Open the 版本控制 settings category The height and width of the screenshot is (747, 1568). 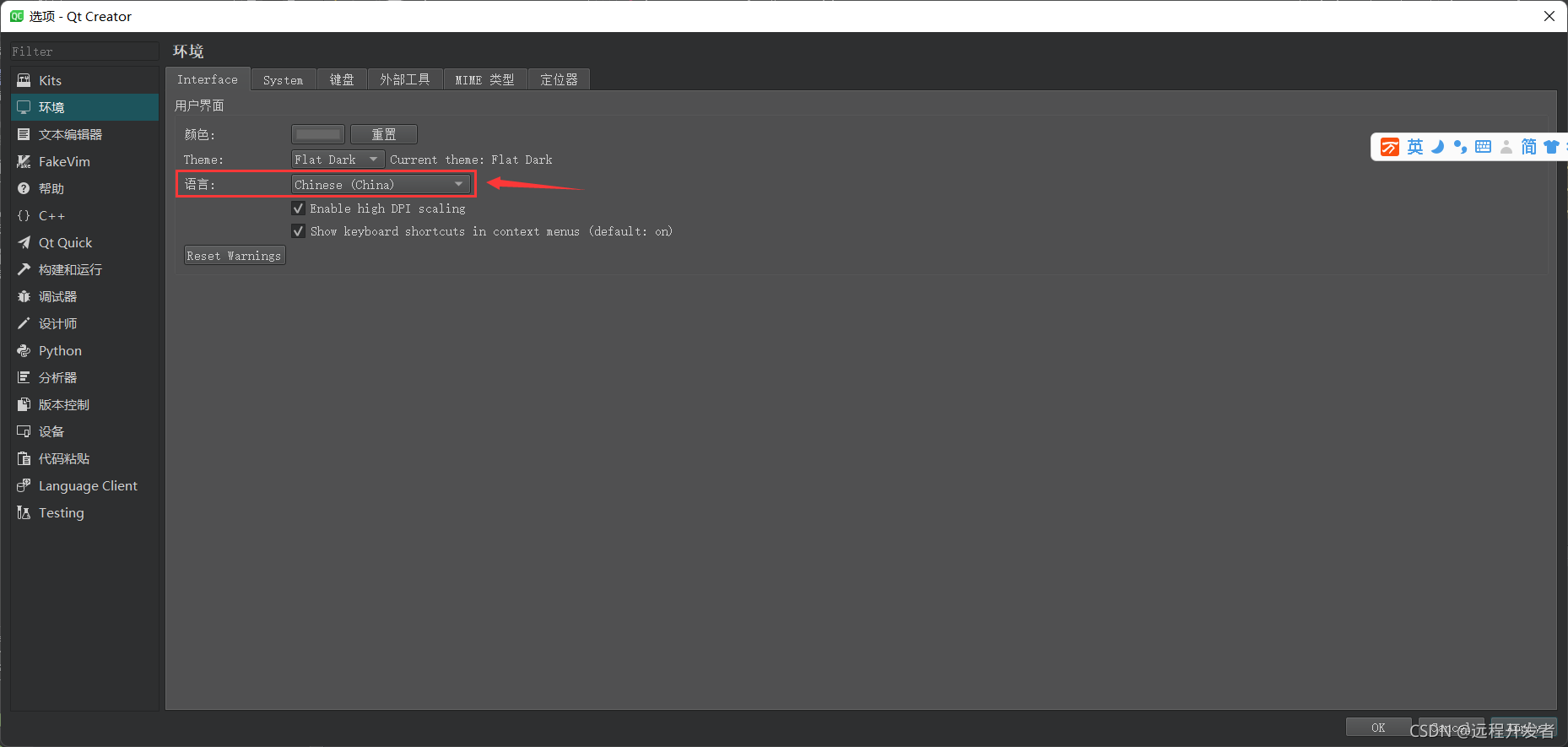[x=84, y=404]
